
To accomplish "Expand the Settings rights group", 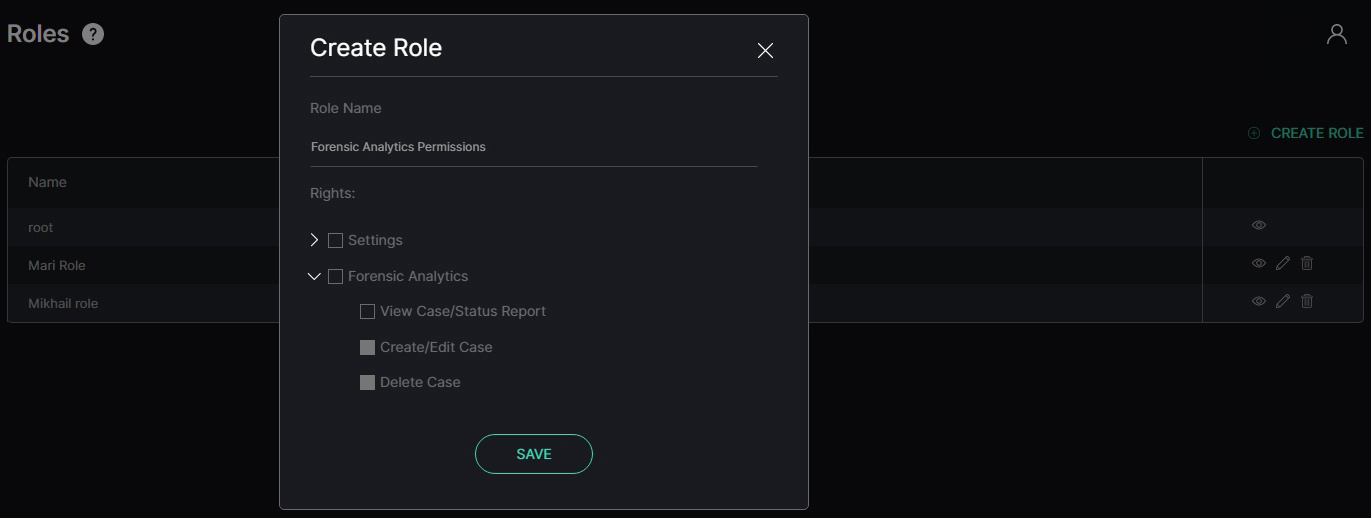I will click(314, 240).
